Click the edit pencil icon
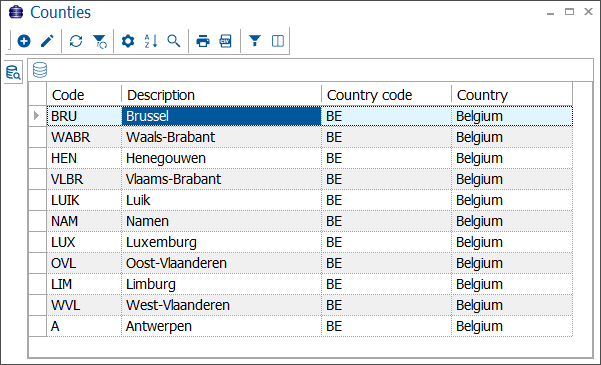The image size is (601, 365). click(x=47, y=41)
